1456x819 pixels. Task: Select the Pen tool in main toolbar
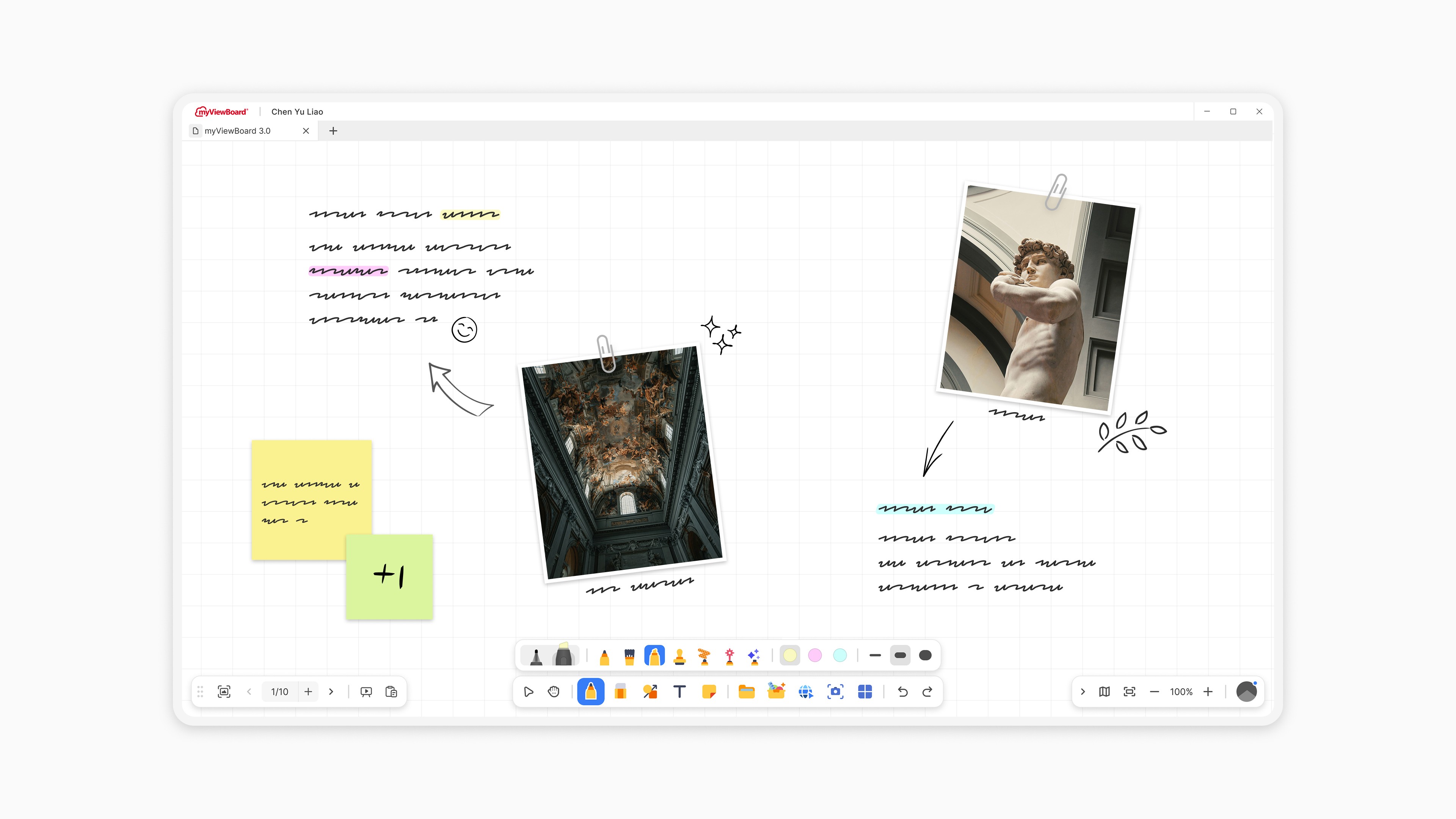591,691
